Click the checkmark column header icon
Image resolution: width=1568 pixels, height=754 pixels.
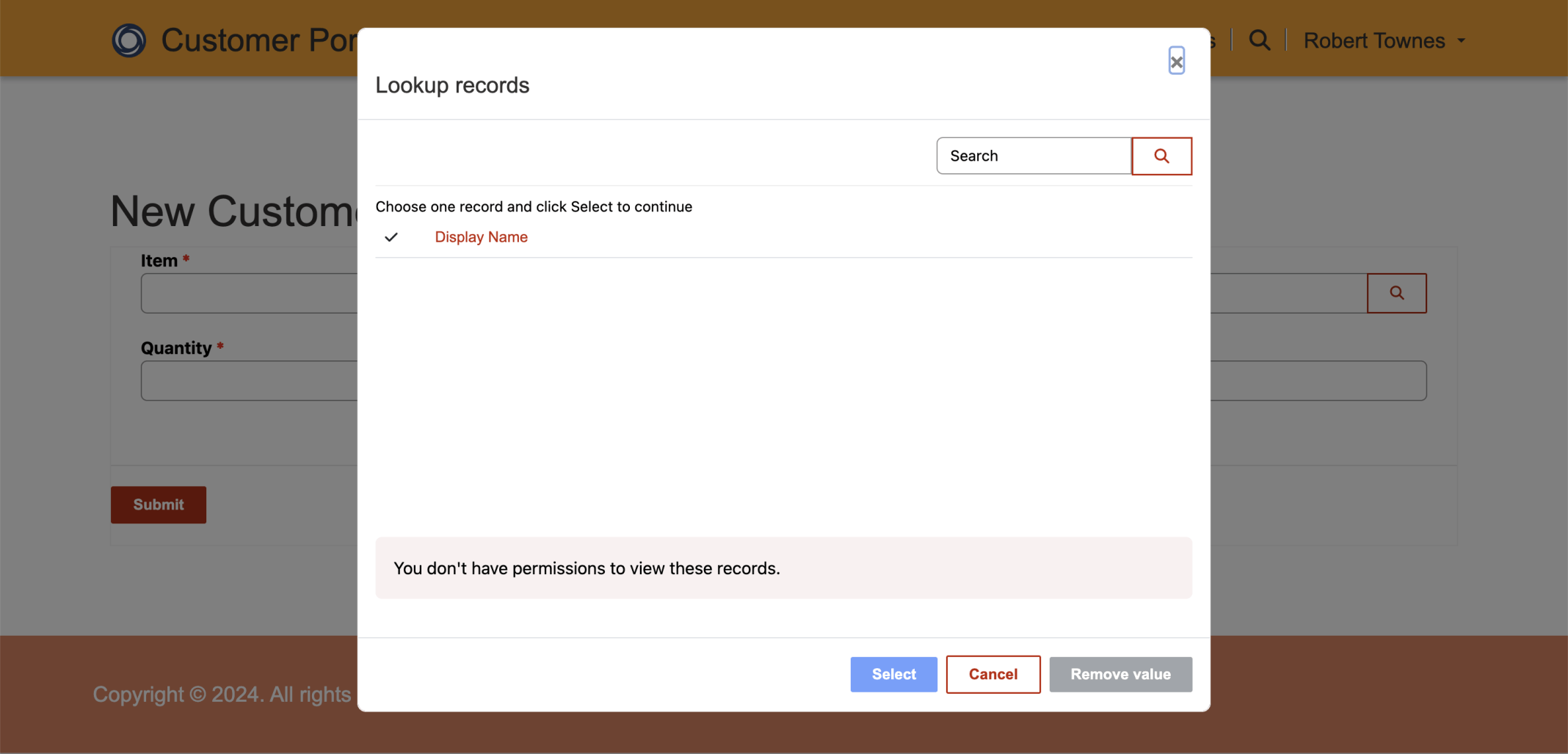[391, 237]
